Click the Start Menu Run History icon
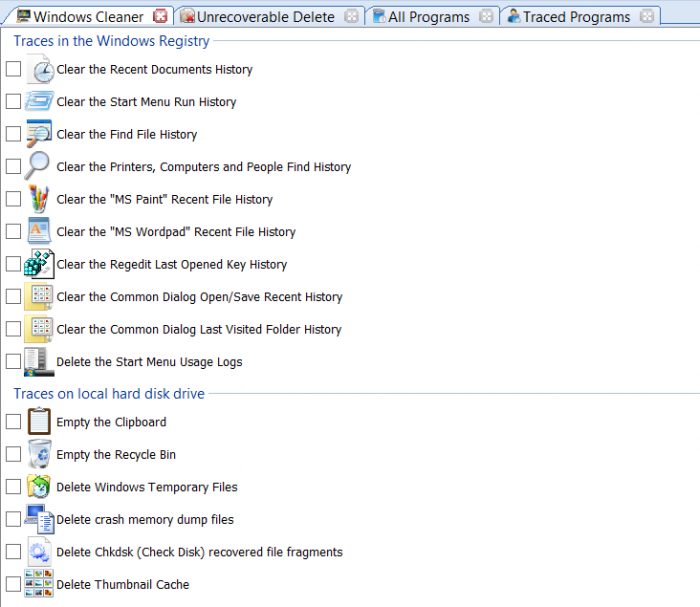 pos(39,101)
